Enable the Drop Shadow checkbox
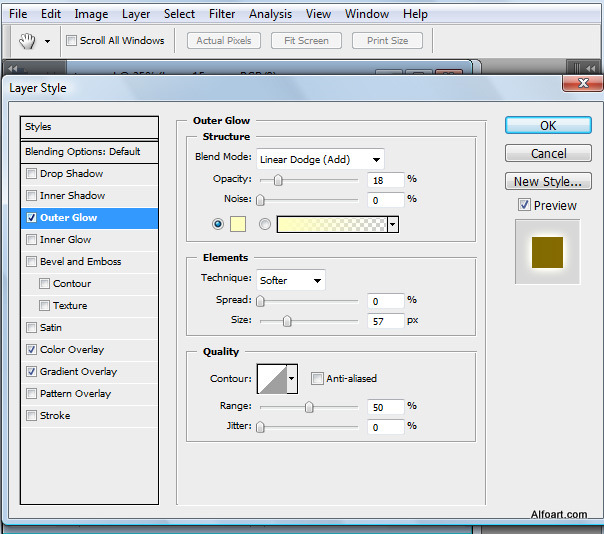Viewport: 604px width, 534px height. point(32,174)
